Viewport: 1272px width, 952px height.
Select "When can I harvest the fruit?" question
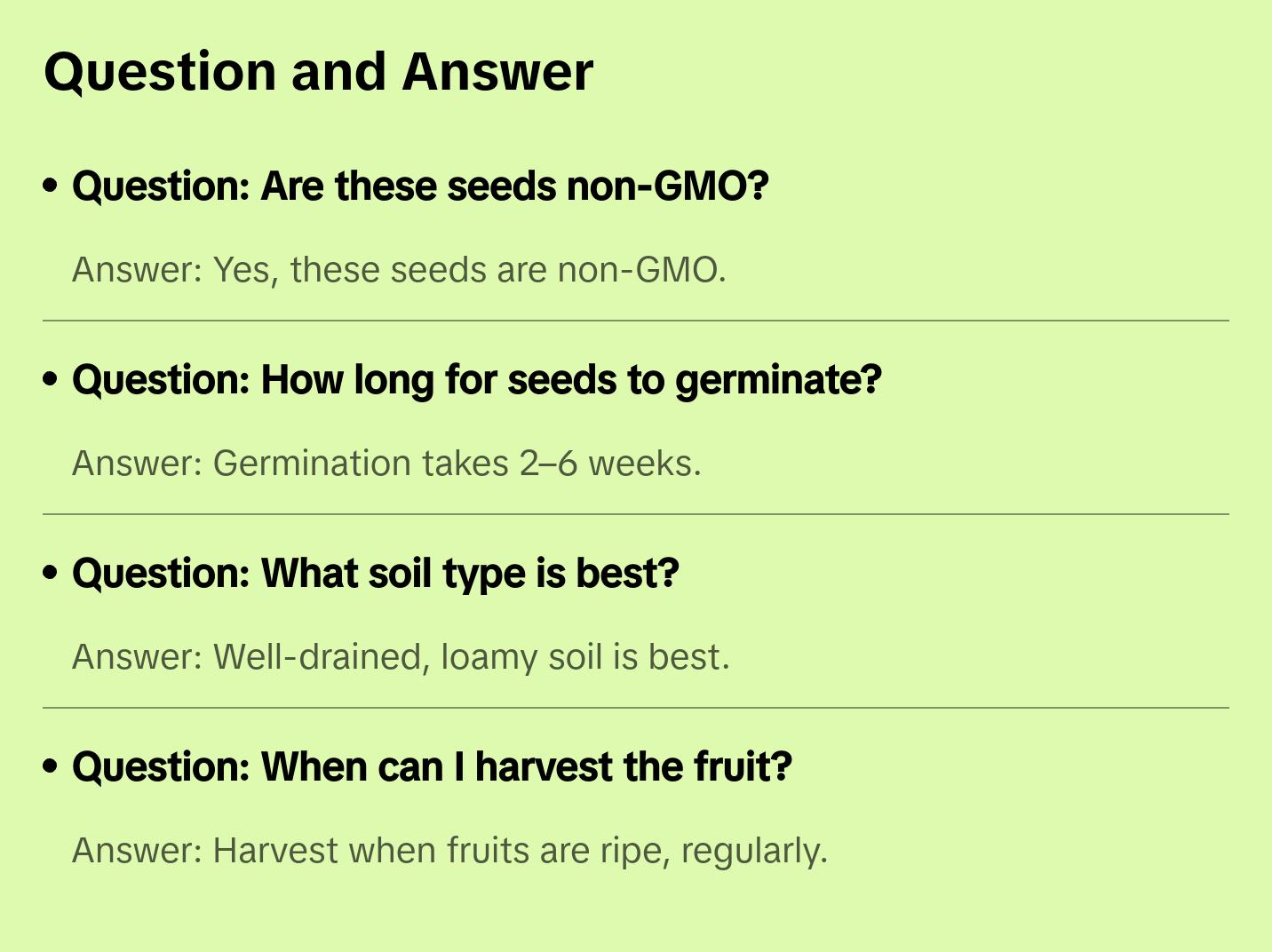point(432,767)
